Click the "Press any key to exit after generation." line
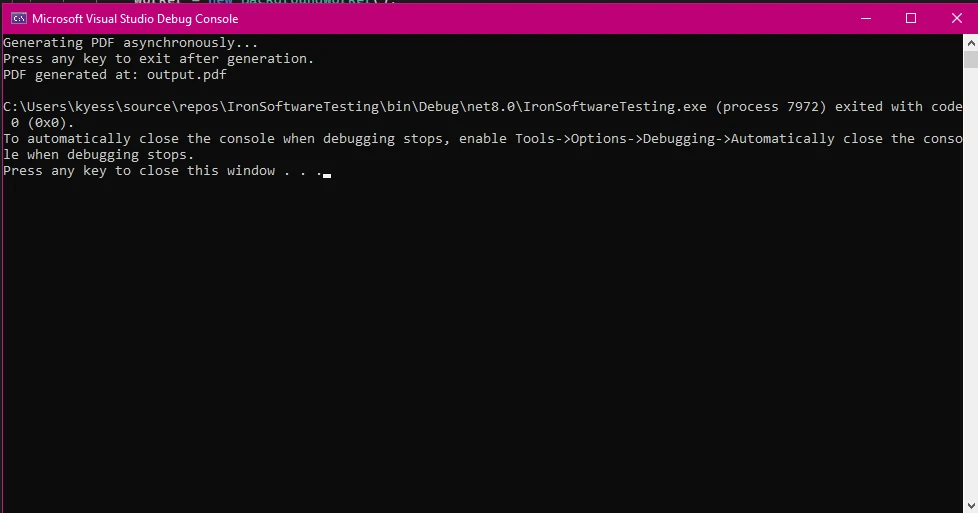The width and height of the screenshot is (978, 513). [x=158, y=59]
